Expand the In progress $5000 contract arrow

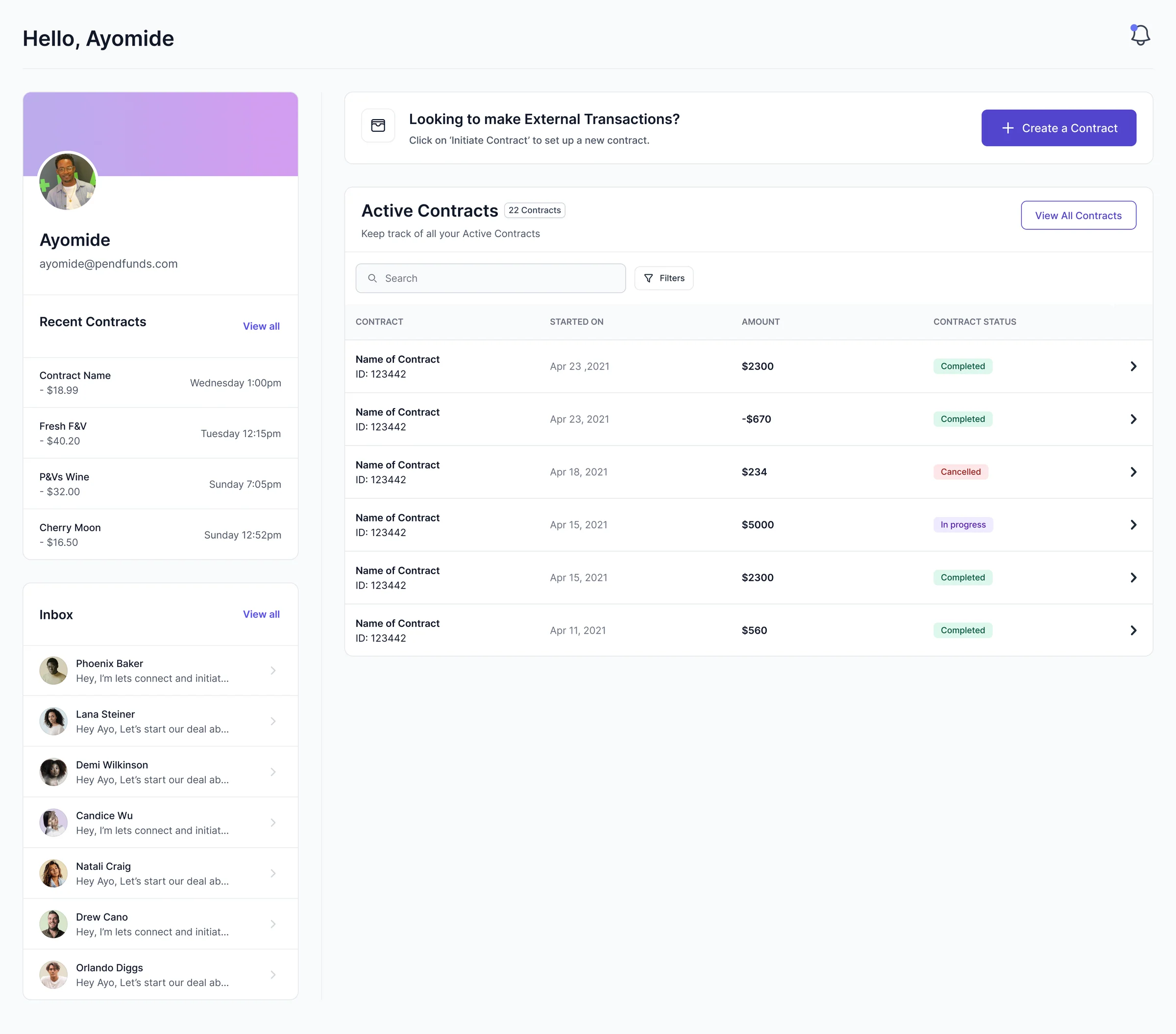tap(1133, 525)
